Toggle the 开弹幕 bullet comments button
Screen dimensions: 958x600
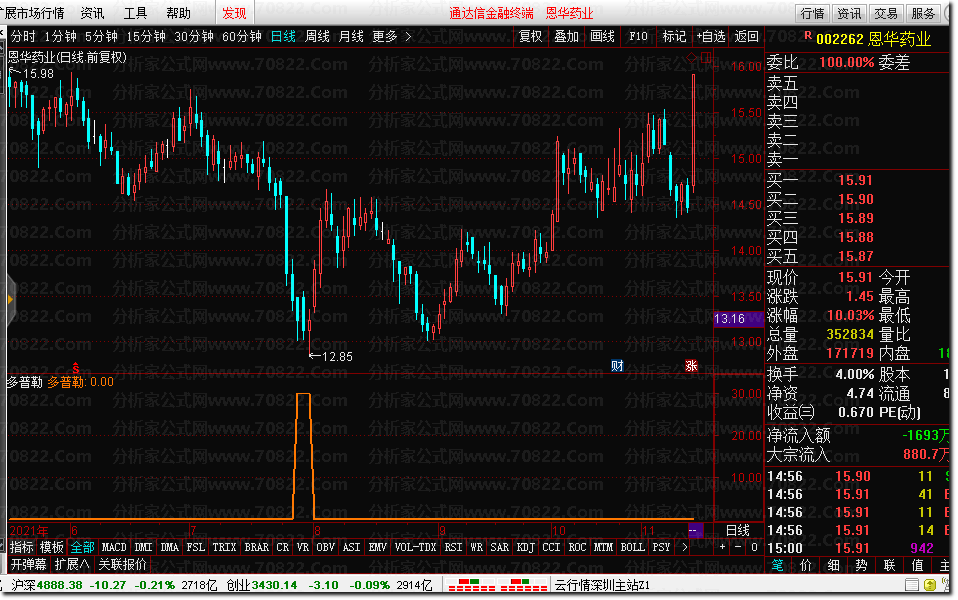pyautogui.click(x=29, y=564)
